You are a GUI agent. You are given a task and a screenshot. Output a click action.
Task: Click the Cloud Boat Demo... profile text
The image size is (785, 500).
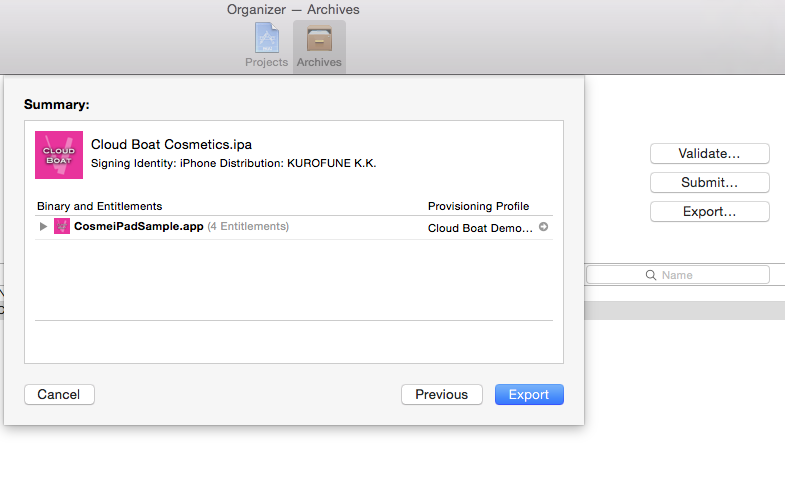[x=480, y=228]
